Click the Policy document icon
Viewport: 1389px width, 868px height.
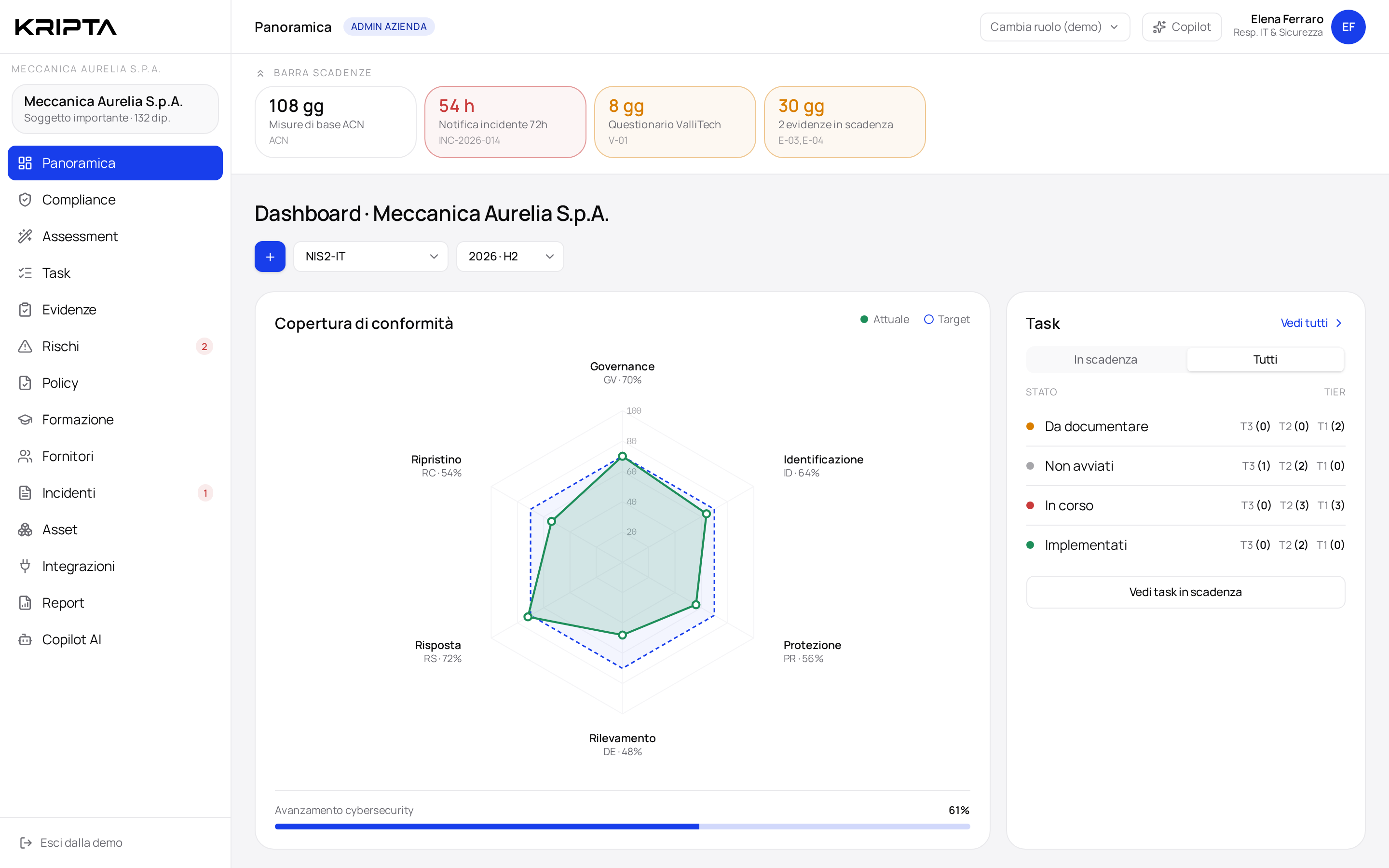(25, 383)
